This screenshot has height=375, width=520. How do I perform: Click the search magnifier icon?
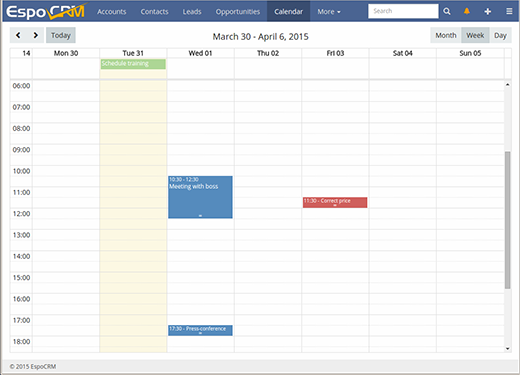[x=447, y=11]
